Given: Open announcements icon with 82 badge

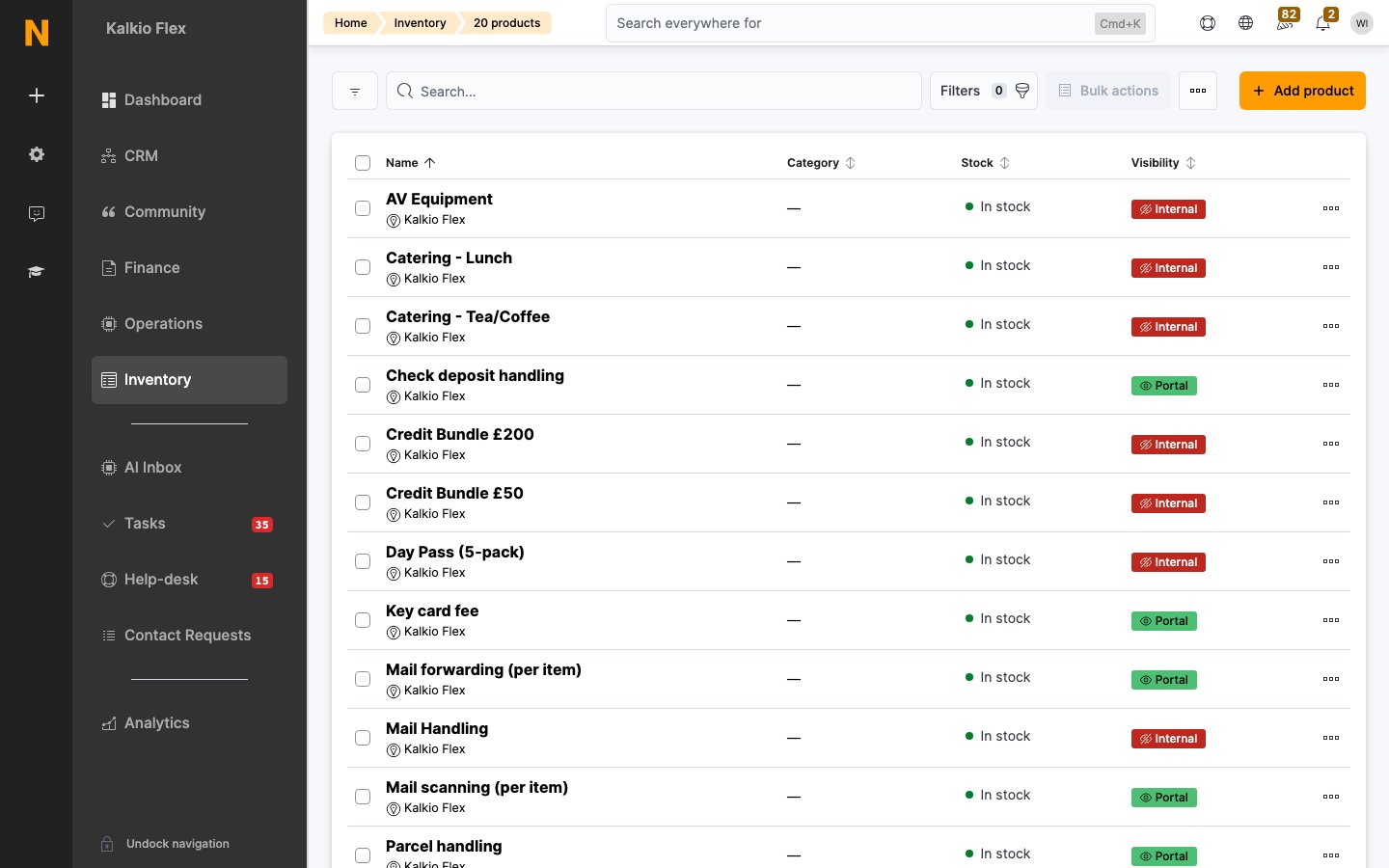Looking at the screenshot, I should point(1285,21).
